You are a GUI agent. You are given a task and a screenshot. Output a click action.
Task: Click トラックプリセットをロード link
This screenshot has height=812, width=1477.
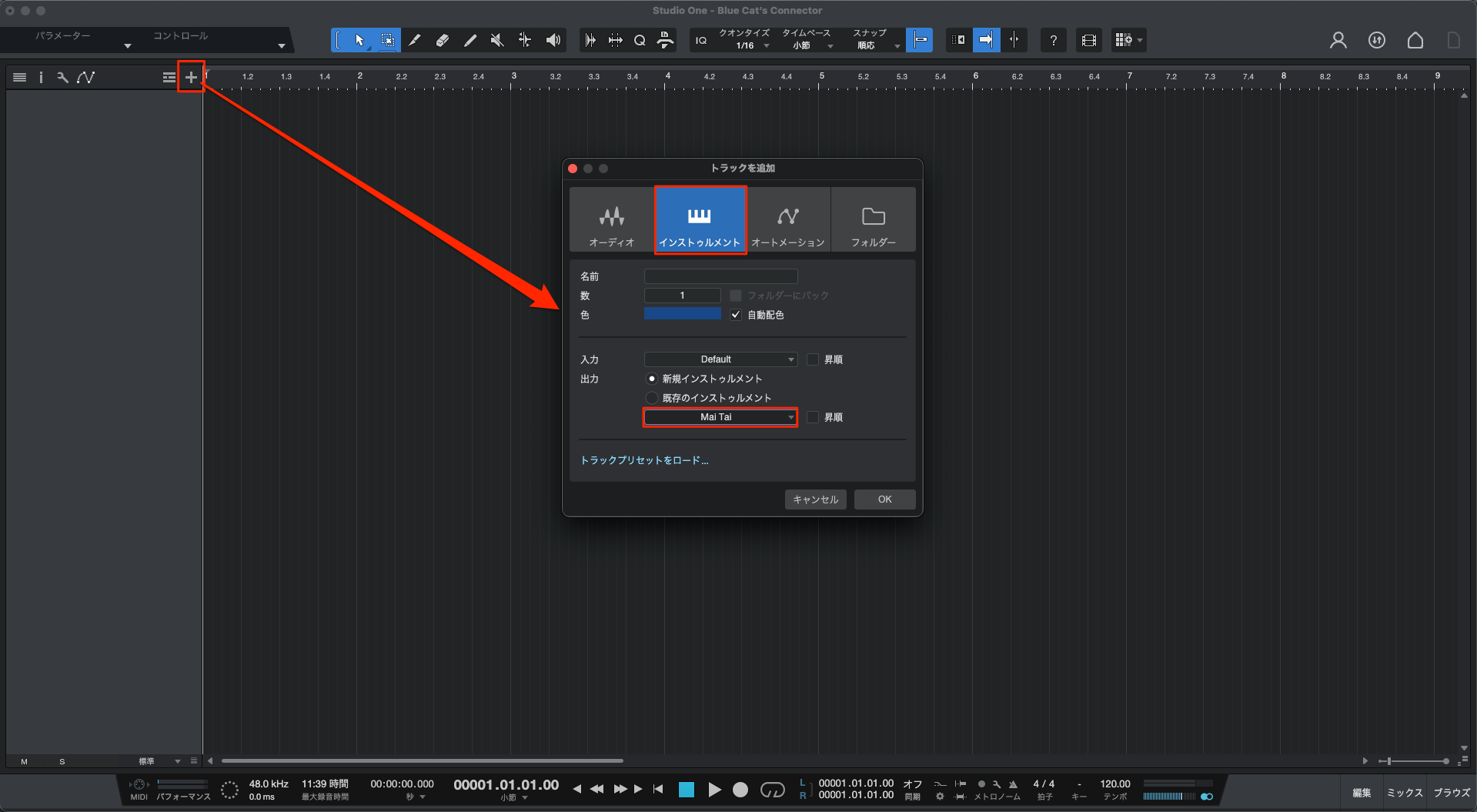pos(644,460)
